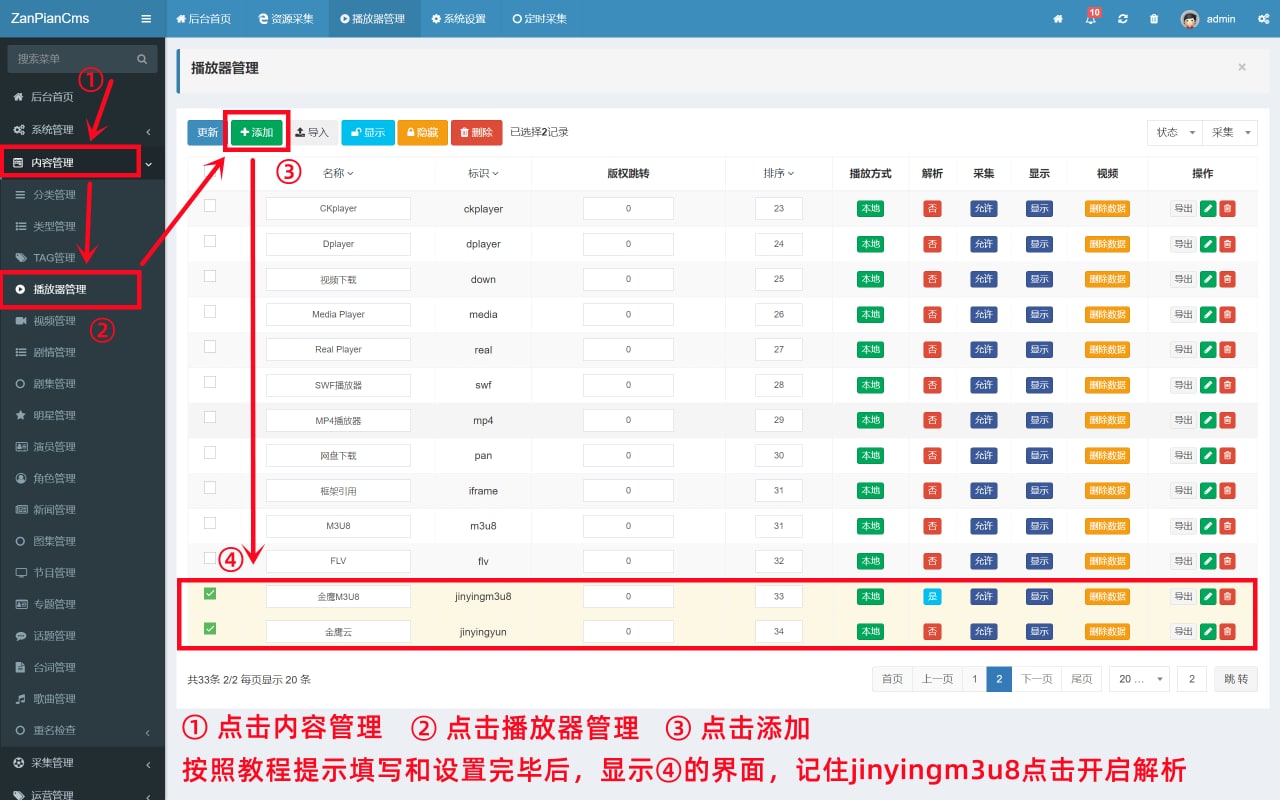
Task: Check the Dplayer row checkbox
Action: tap(210, 241)
